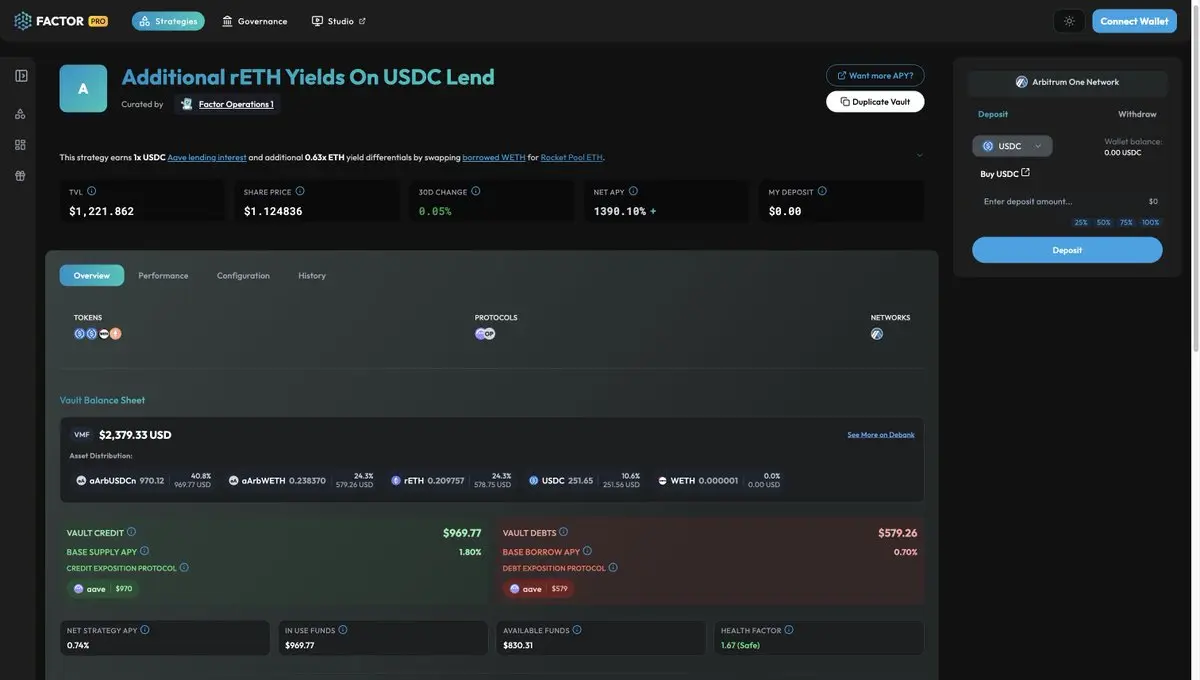Image resolution: width=1200 pixels, height=680 pixels.
Task: Open the USDC token selector dropdown
Action: point(1012,146)
